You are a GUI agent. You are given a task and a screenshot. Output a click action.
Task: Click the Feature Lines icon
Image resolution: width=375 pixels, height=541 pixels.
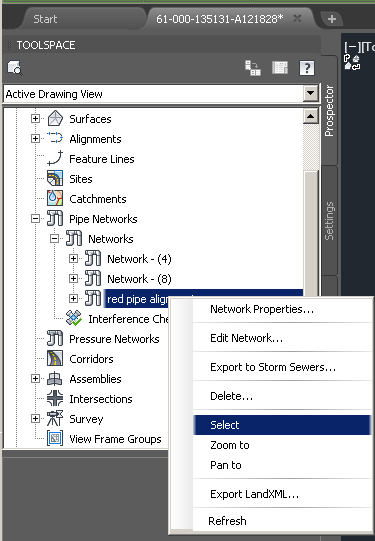coord(55,158)
